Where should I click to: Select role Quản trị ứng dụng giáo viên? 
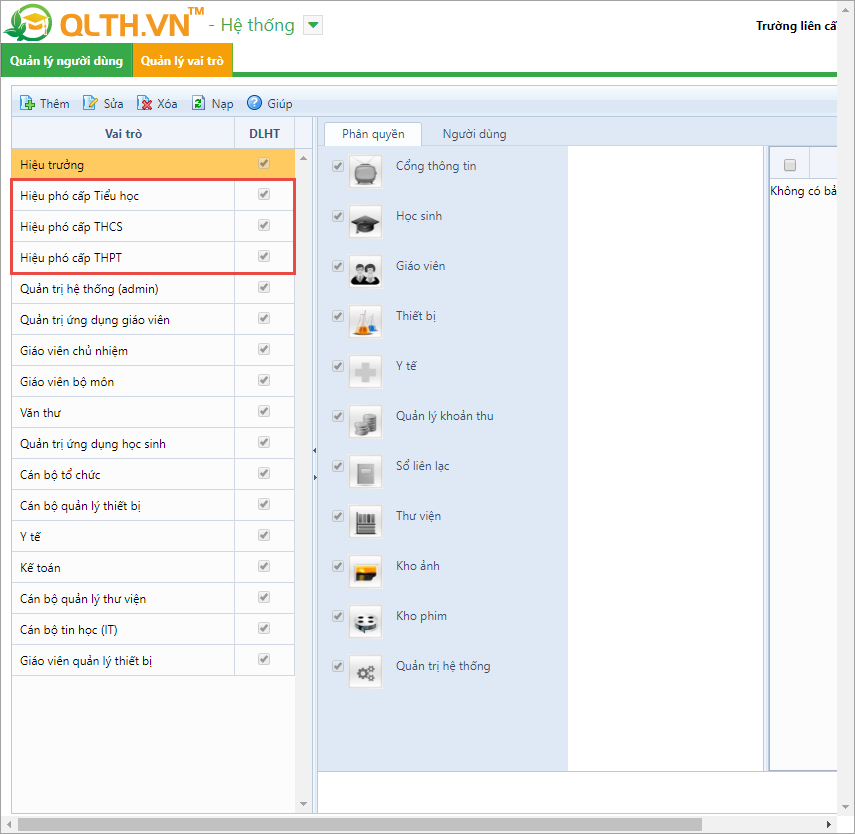tap(153, 320)
